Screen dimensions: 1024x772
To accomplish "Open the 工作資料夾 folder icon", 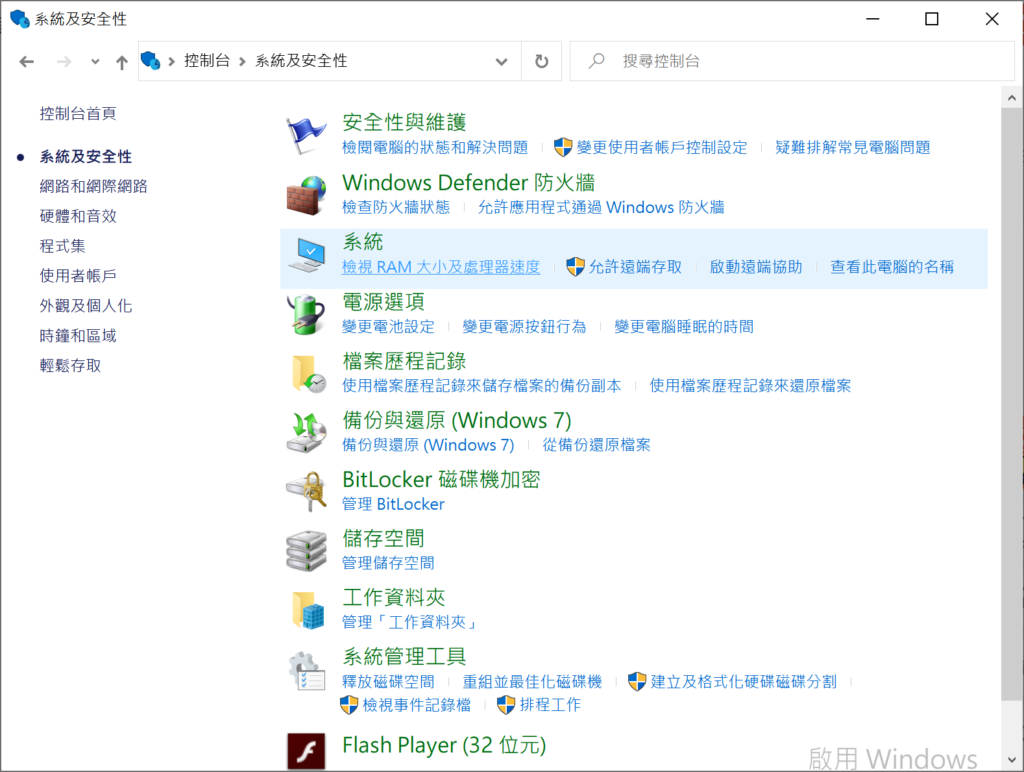I will 308,610.
